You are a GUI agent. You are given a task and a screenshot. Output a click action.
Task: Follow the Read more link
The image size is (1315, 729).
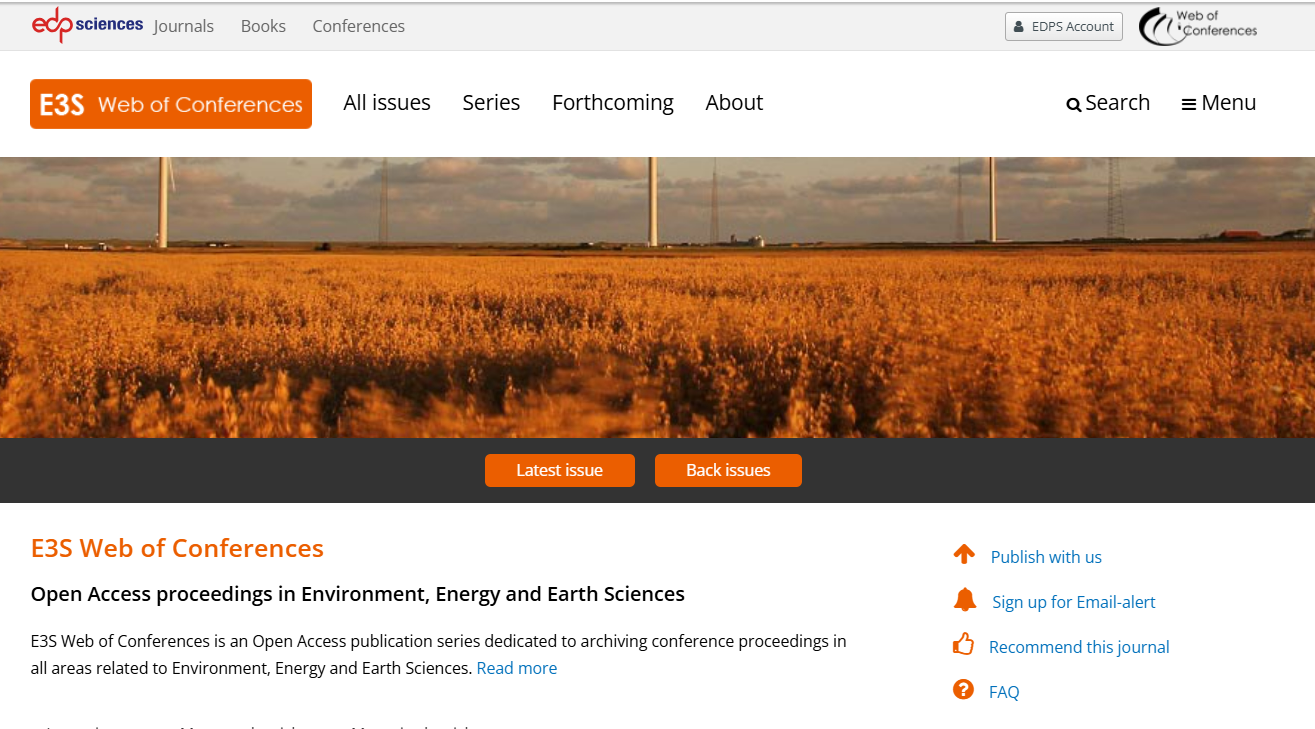(x=517, y=668)
